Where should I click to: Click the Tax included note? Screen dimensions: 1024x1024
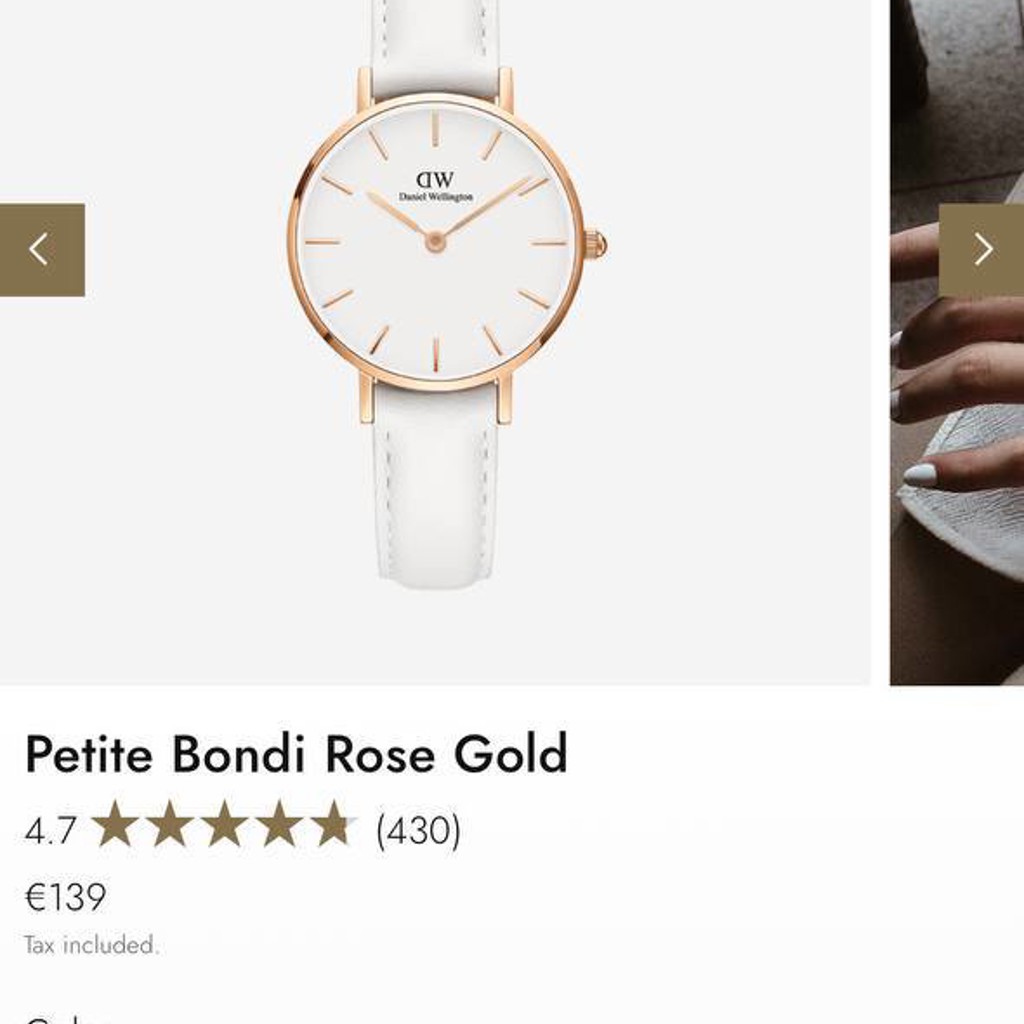91,945
